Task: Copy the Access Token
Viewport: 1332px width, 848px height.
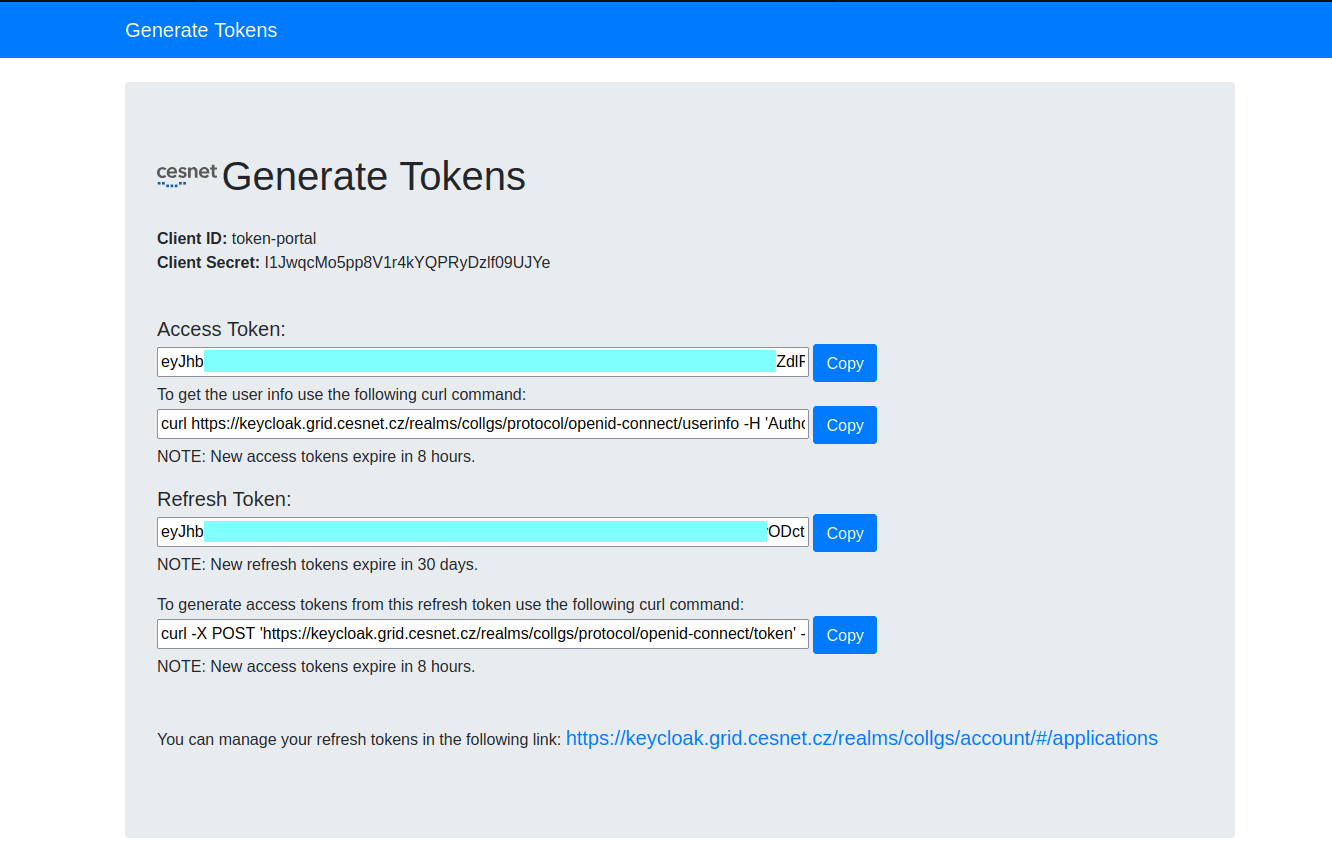Action: [x=844, y=362]
